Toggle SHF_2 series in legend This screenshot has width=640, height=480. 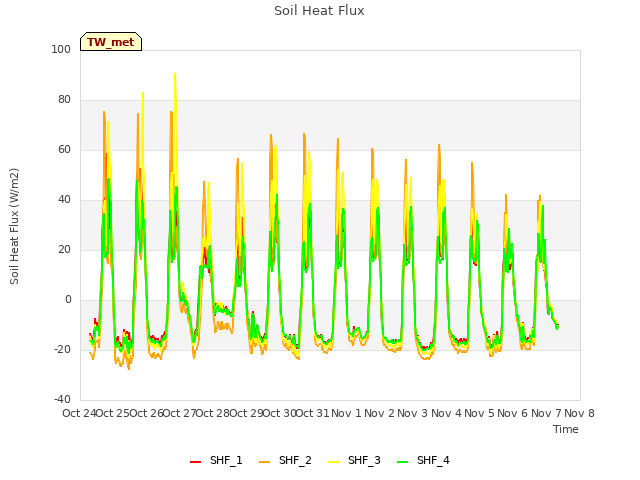[x=285, y=460]
